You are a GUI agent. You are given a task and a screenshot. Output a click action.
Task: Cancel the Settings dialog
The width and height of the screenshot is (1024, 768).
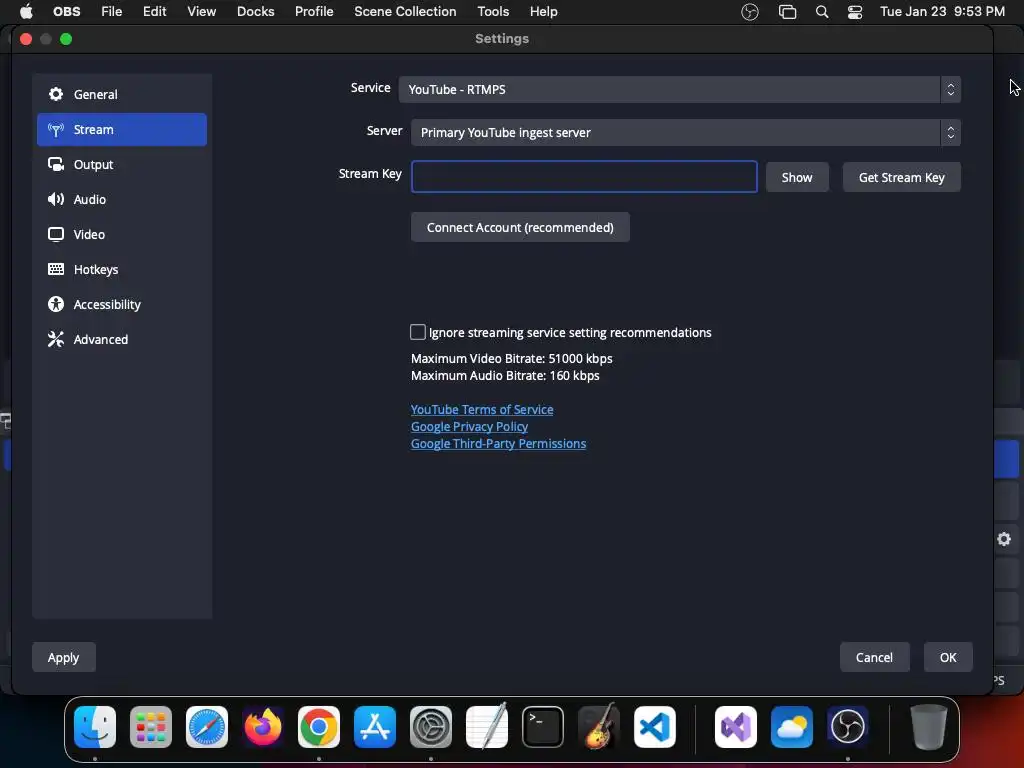874,658
